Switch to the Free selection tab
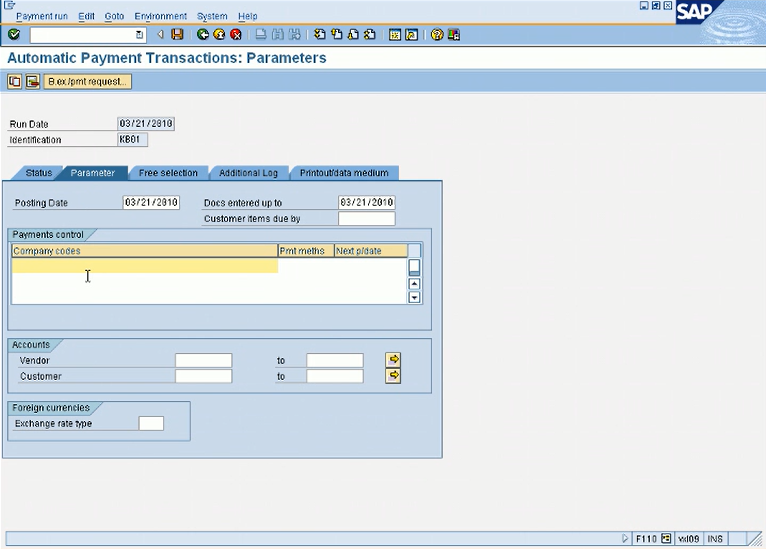 coord(168,173)
